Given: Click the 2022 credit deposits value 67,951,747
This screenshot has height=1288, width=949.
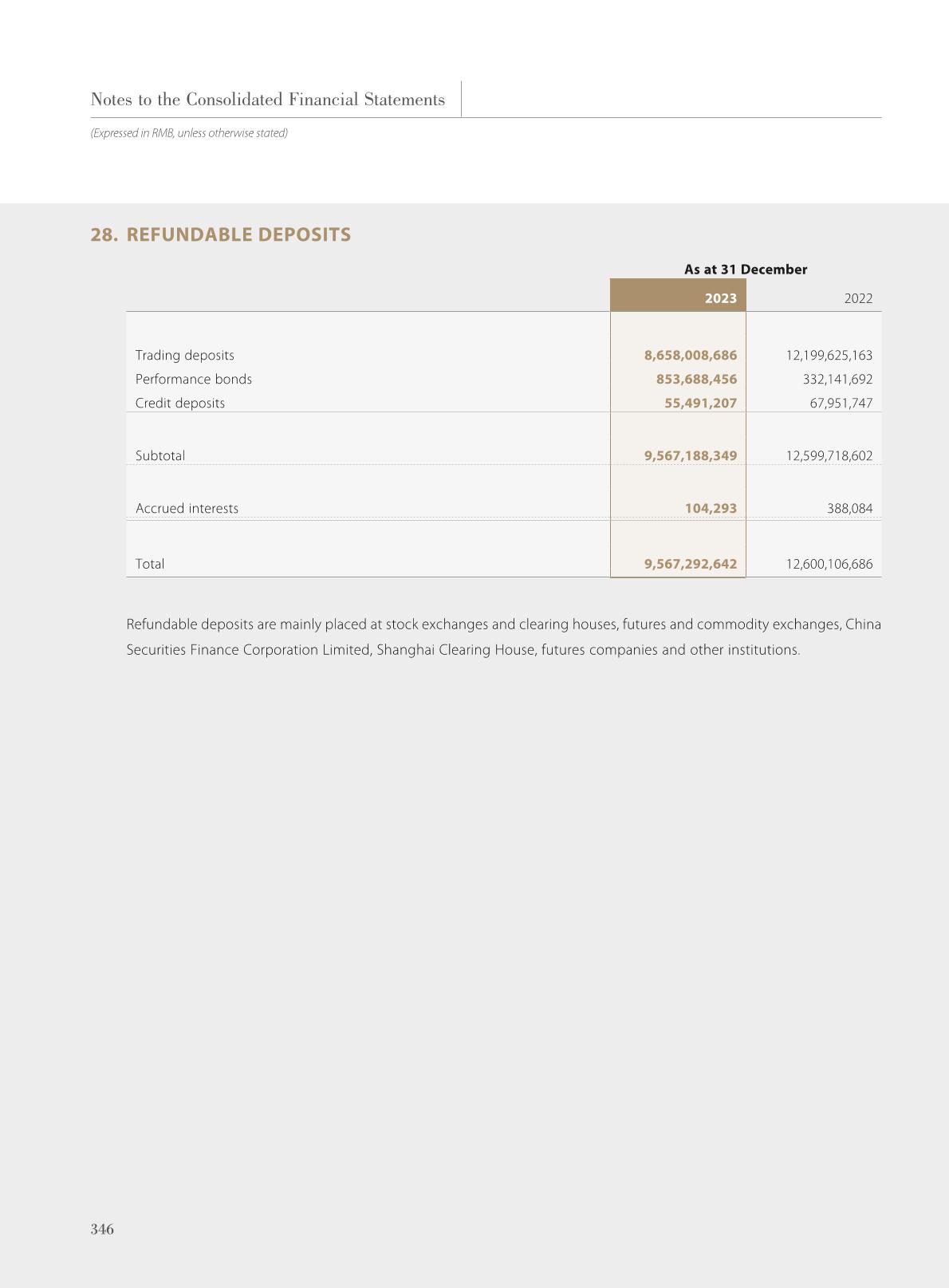Looking at the screenshot, I should pyautogui.click(x=841, y=403).
